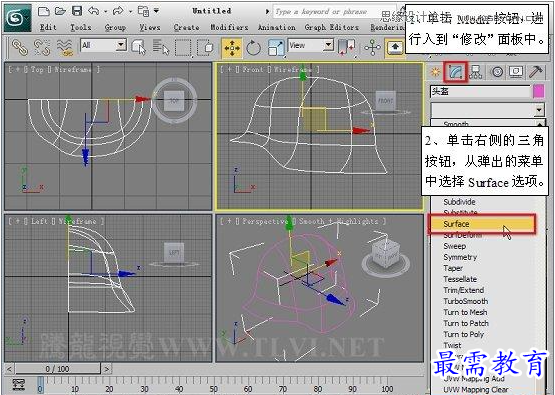Viewport: 555px width, 395px height.
Task: Activate the Select and Rotate tool
Action: click(x=253, y=47)
